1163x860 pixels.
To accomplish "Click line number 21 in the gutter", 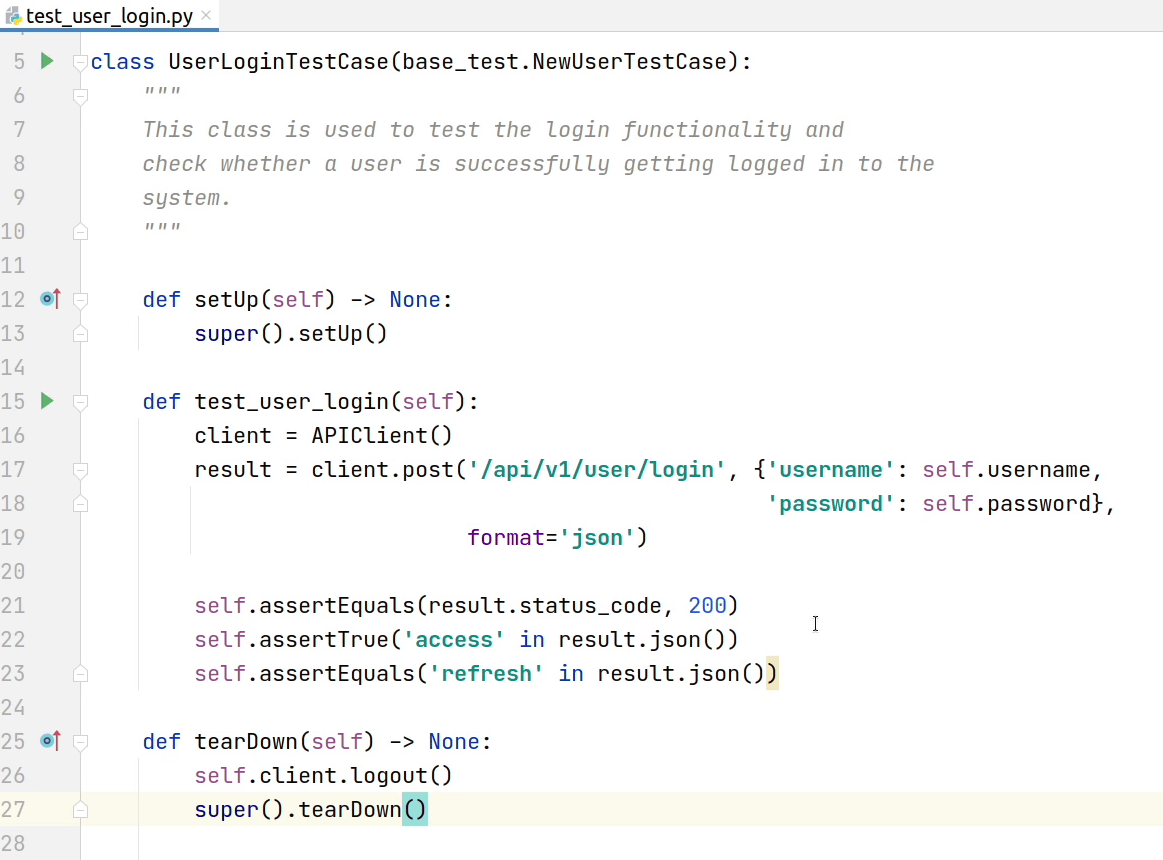I will pyautogui.click(x=14, y=605).
